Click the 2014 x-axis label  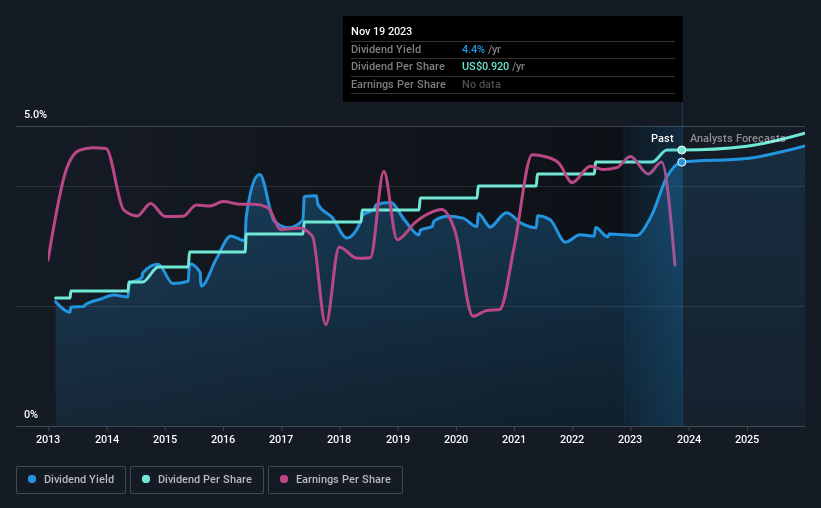coord(107,439)
